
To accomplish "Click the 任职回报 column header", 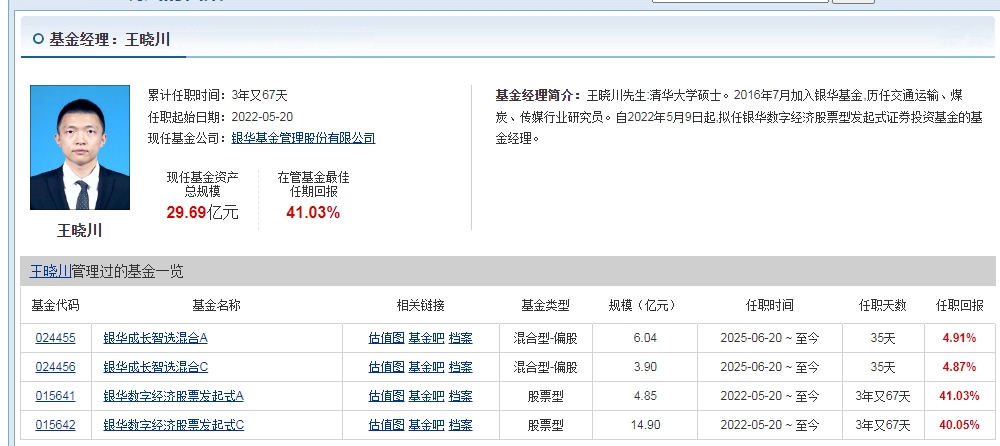I will tap(959, 306).
